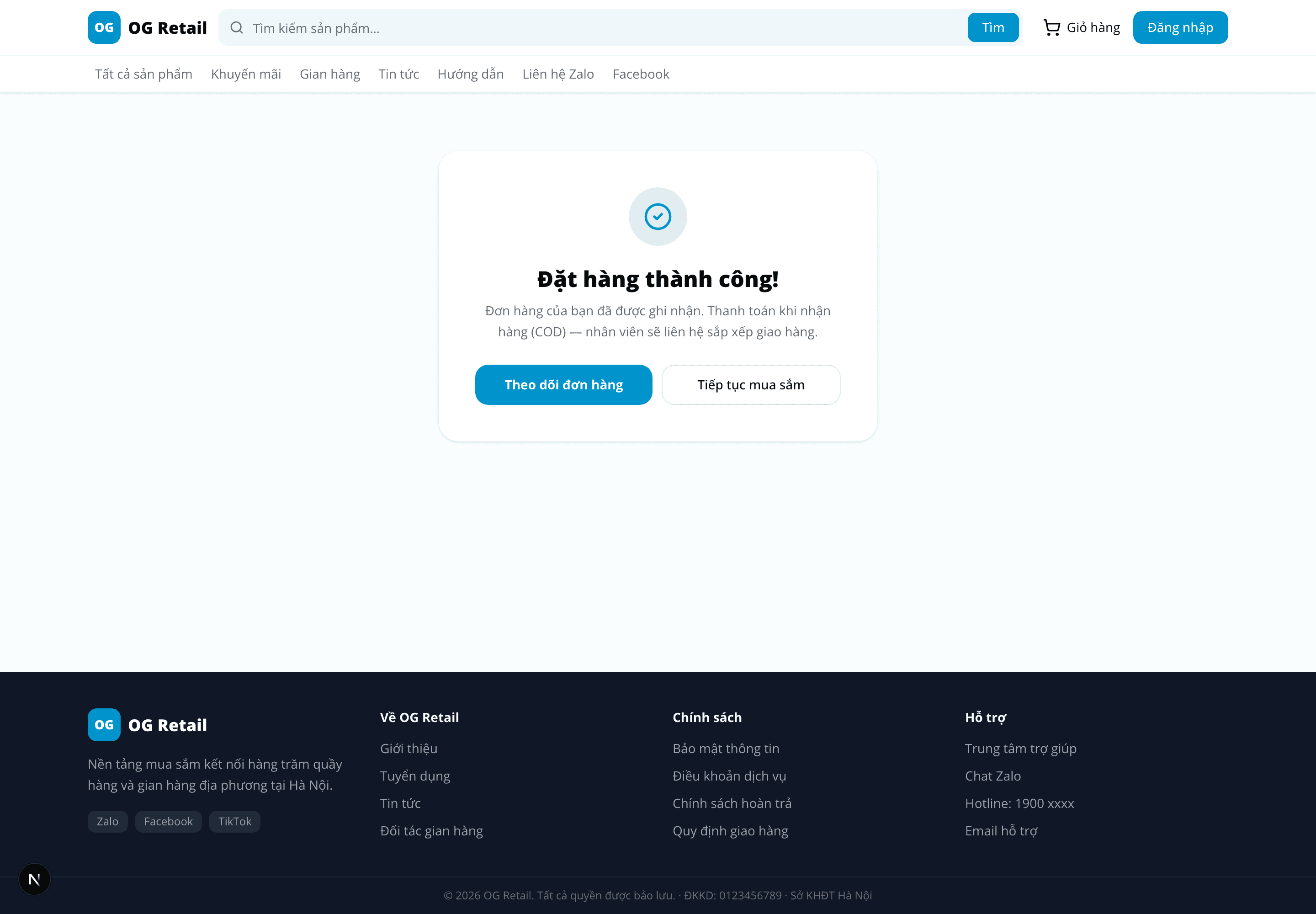Click the OG logo badge in header

(x=104, y=27)
